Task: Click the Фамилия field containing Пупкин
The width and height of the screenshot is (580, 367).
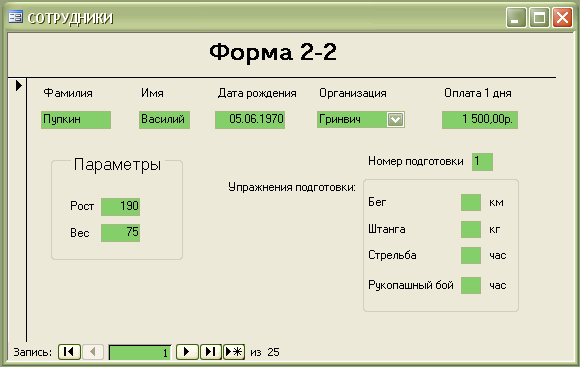Action: 76,119
